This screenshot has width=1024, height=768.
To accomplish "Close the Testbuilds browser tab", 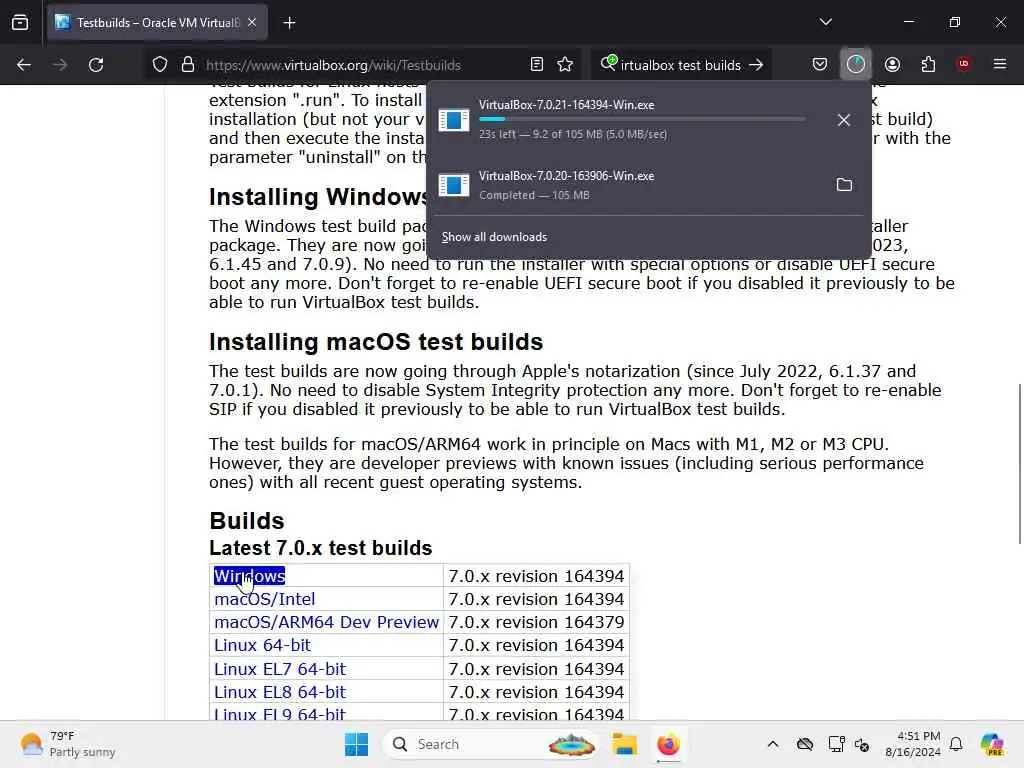I will click(252, 22).
